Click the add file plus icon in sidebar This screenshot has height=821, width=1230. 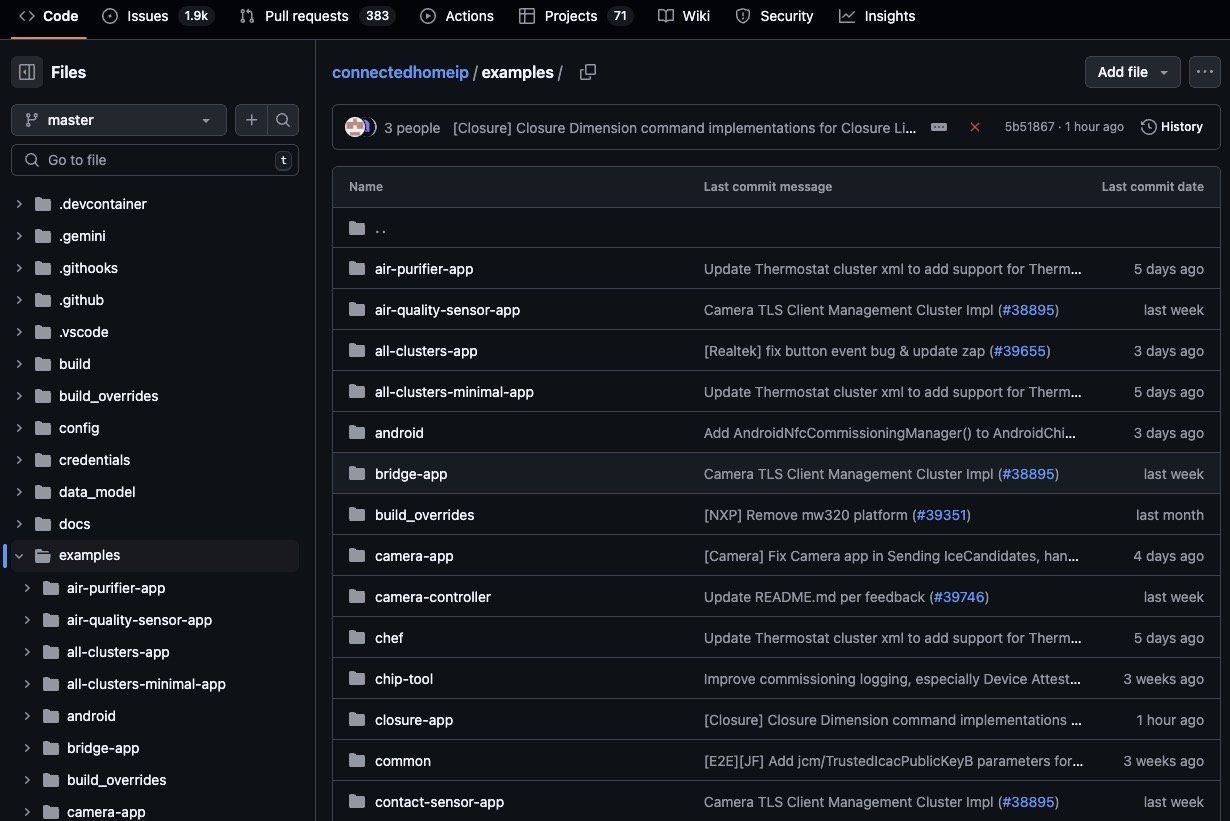coord(251,120)
